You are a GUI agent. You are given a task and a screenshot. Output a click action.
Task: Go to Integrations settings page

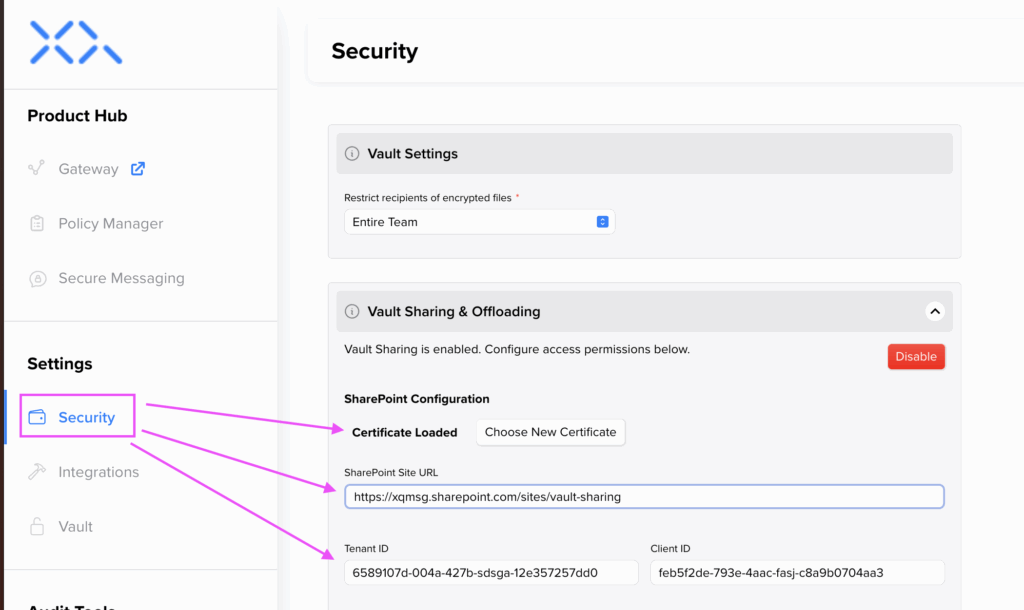point(98,472)
